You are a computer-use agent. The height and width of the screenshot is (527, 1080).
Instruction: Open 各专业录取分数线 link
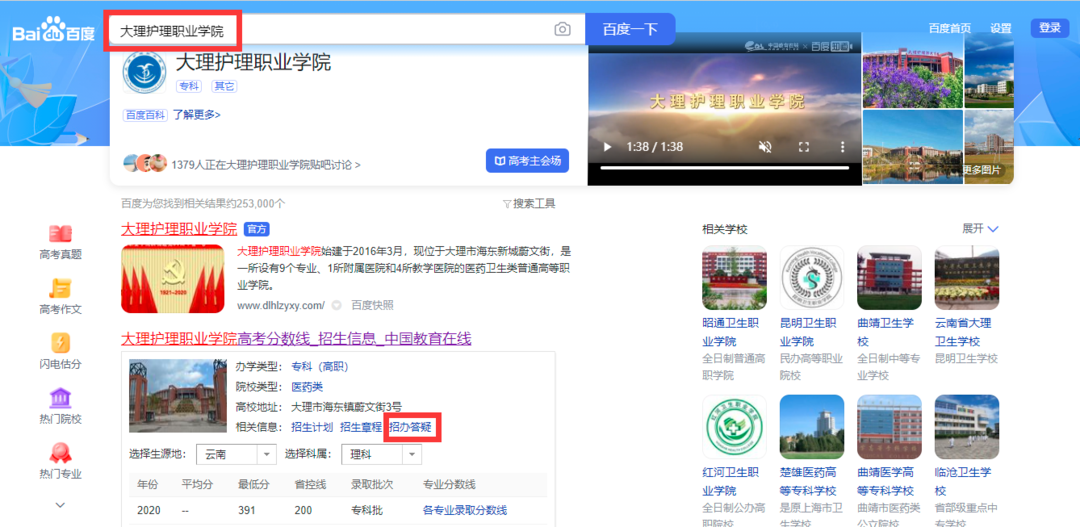[465, 510]
